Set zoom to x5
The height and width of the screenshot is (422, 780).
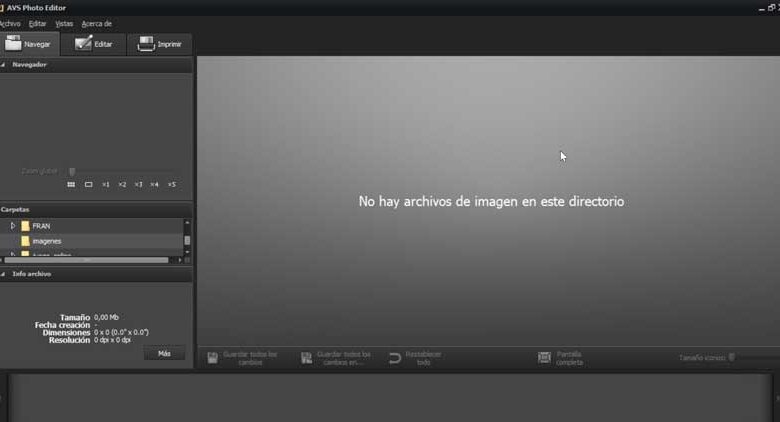(172, 185)
